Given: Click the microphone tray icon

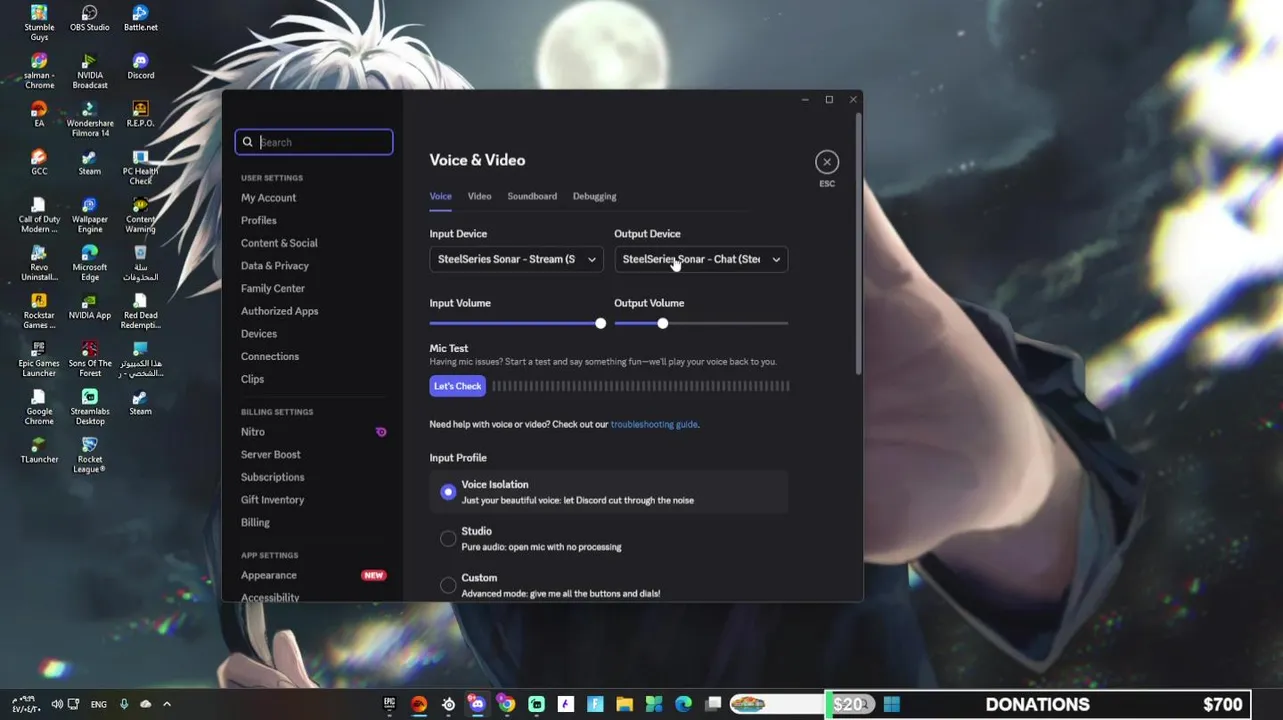Looking at the screenshot, I should [124, 704].
